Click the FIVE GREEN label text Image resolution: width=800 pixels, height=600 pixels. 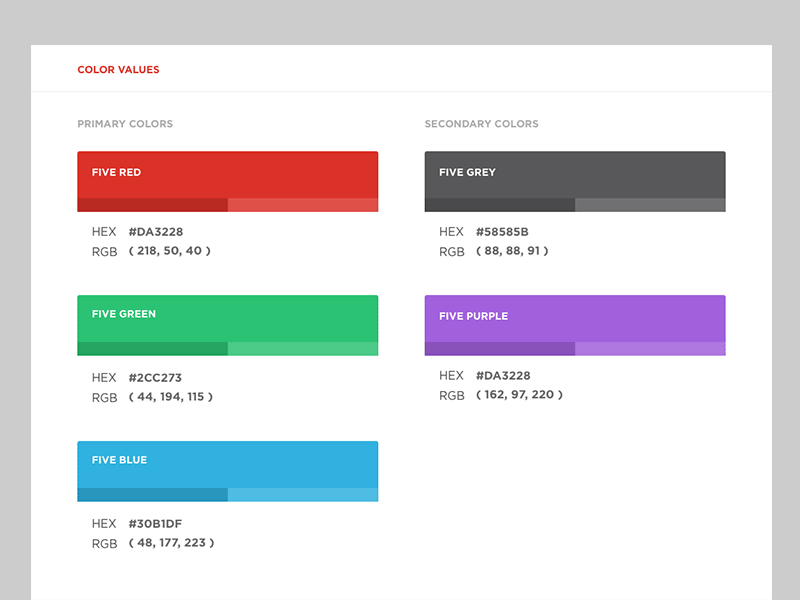tap(124, 314)
